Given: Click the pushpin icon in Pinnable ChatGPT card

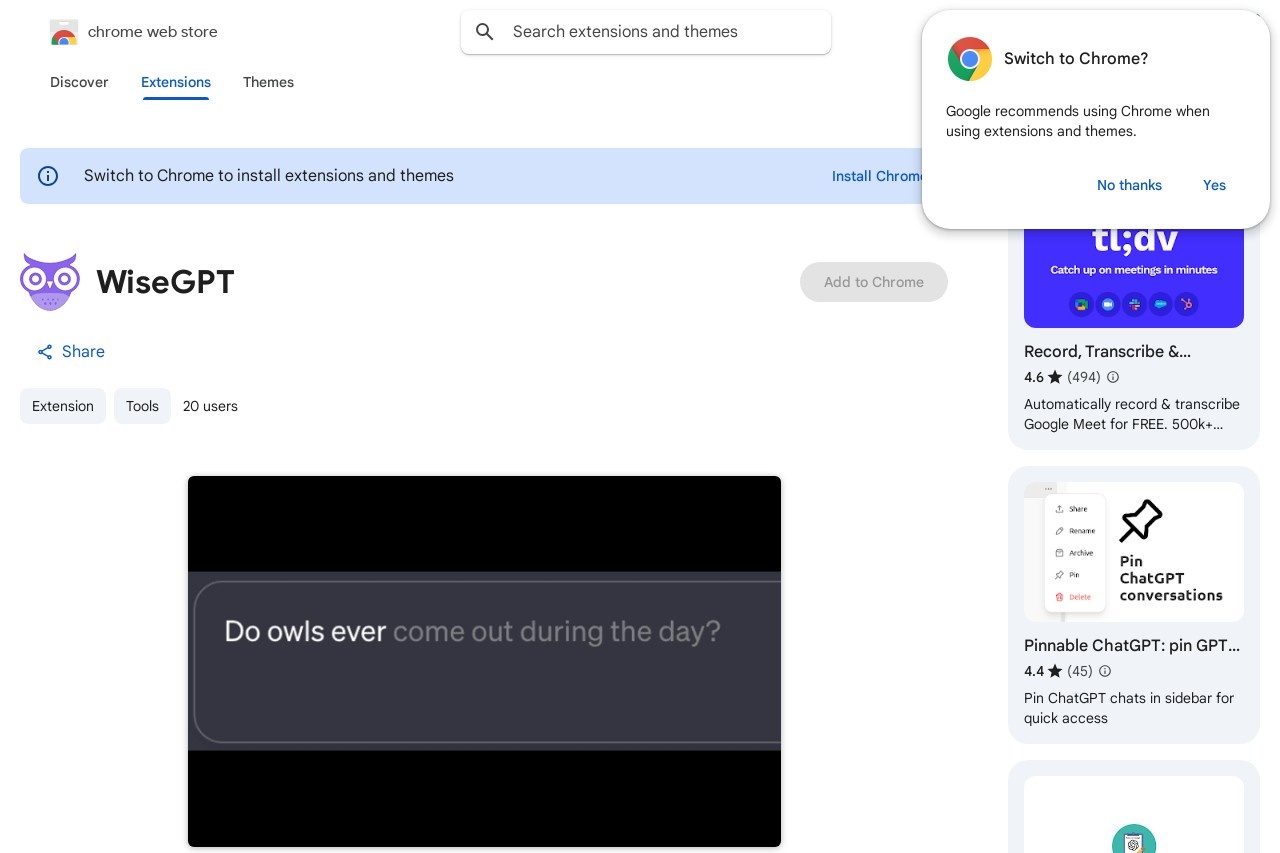Looking at the screenshot, I should tap(1140, 520).
